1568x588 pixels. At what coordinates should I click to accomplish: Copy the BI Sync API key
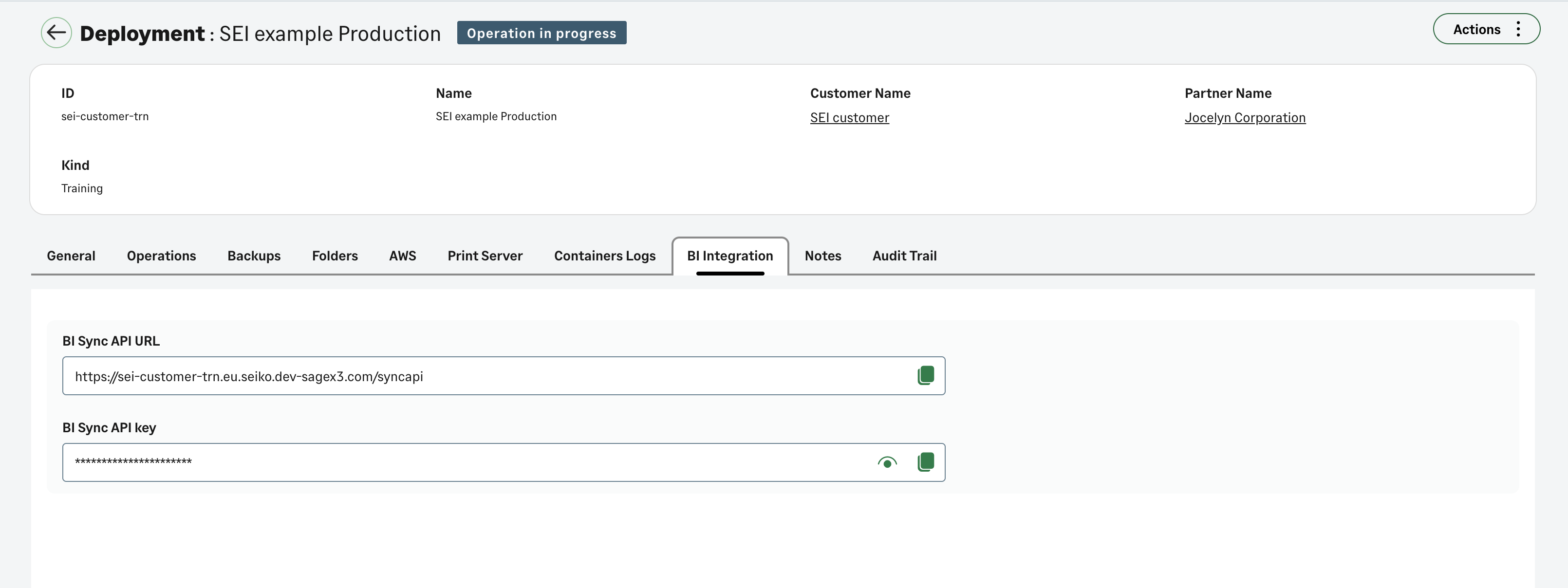pos(926,462)
